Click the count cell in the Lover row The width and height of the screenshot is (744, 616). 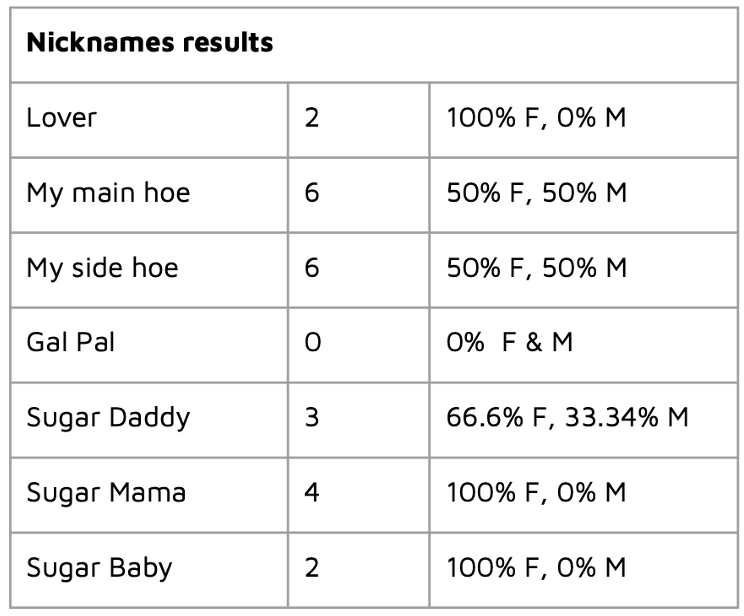tap(311, 118)
